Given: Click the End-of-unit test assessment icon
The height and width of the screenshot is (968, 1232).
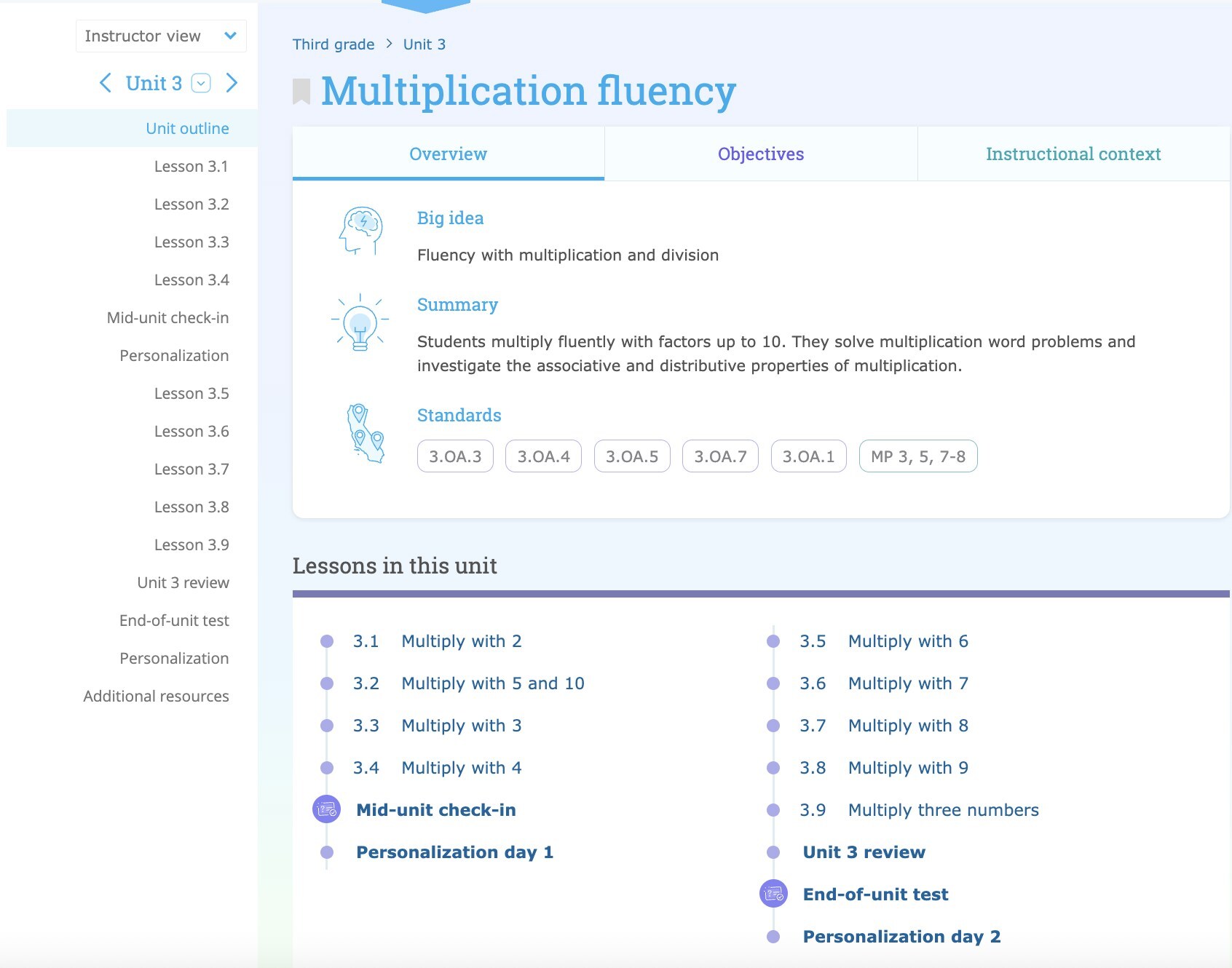Looking at the screenshot, I should coord(773,894).
